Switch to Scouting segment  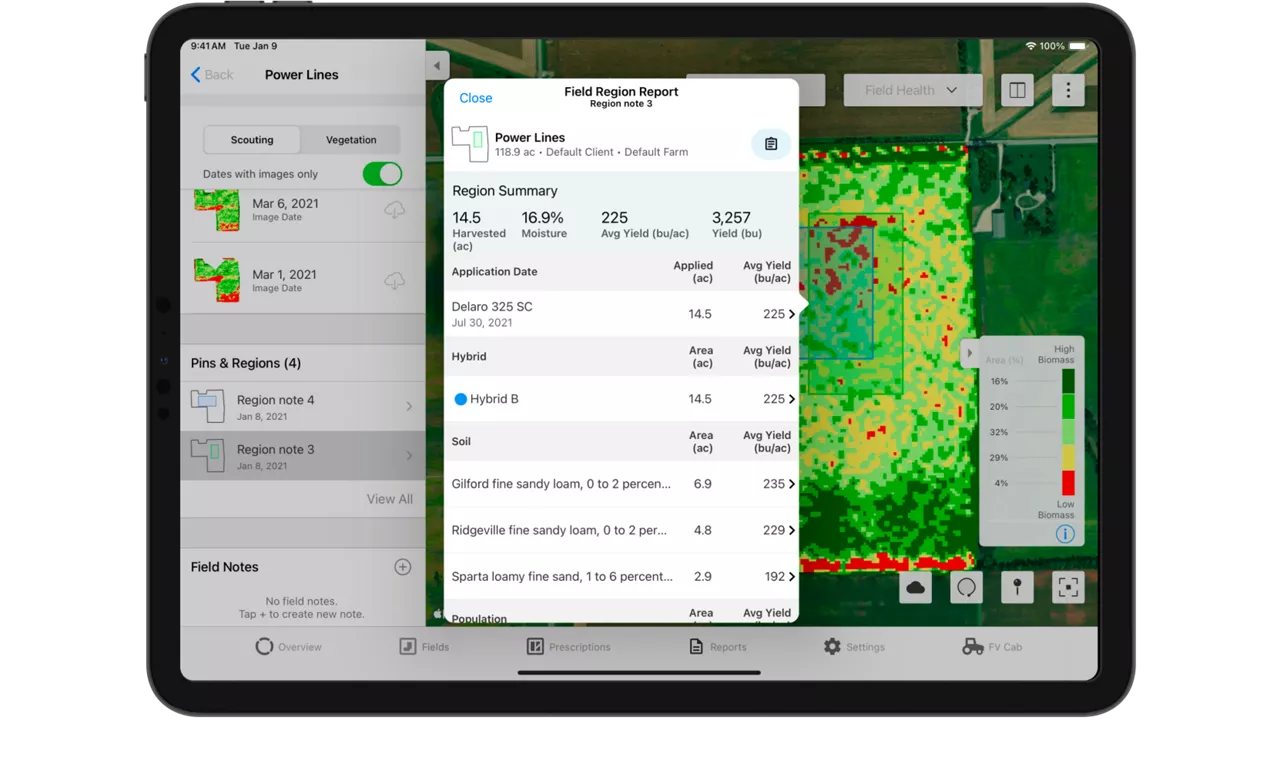pos(252,140)
